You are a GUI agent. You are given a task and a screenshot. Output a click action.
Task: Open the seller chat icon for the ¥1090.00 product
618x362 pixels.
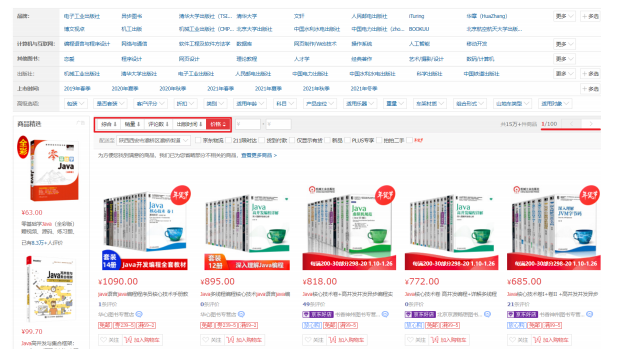click(139, 314)
